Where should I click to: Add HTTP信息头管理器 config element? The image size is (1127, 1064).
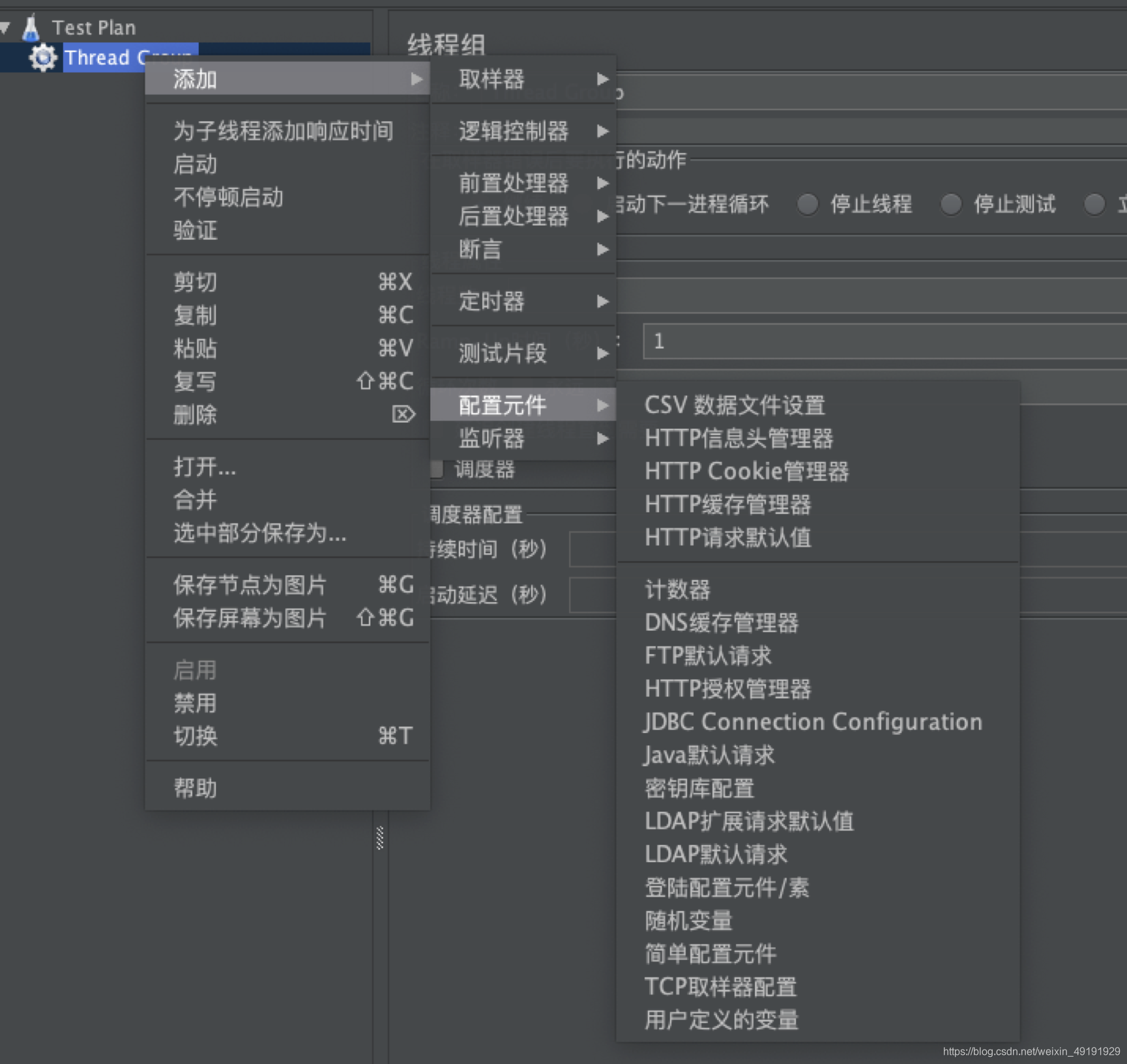coord(818,439)
